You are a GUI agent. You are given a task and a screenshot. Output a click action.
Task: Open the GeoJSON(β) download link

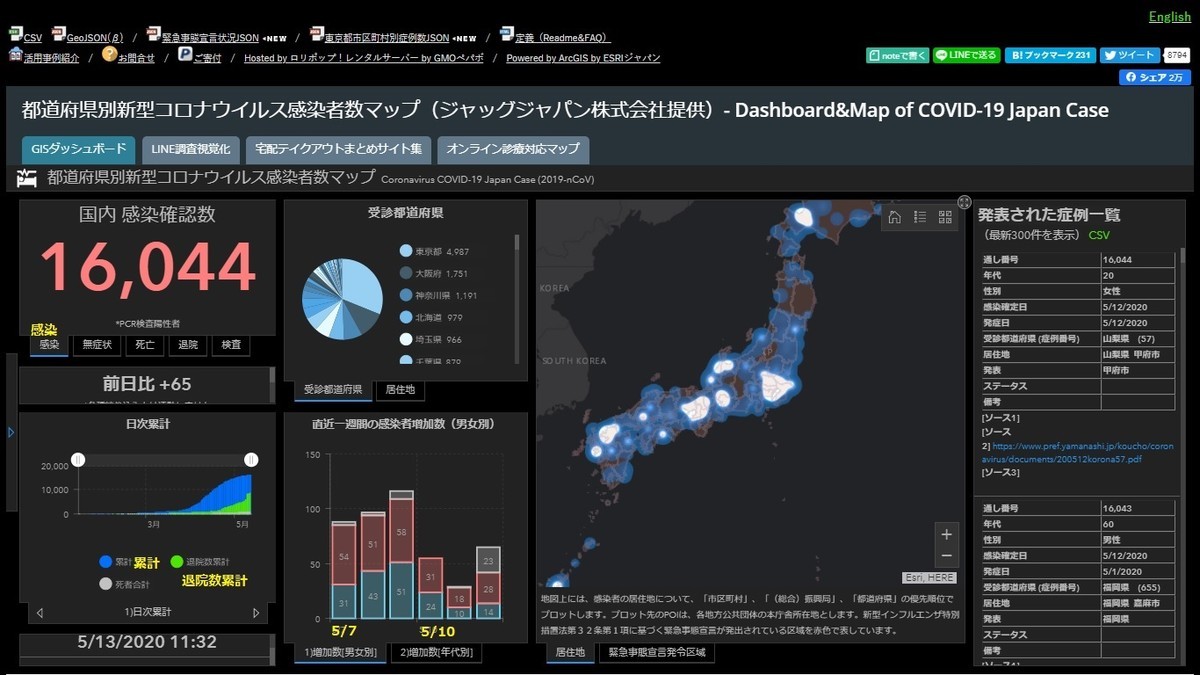(95, 37)
